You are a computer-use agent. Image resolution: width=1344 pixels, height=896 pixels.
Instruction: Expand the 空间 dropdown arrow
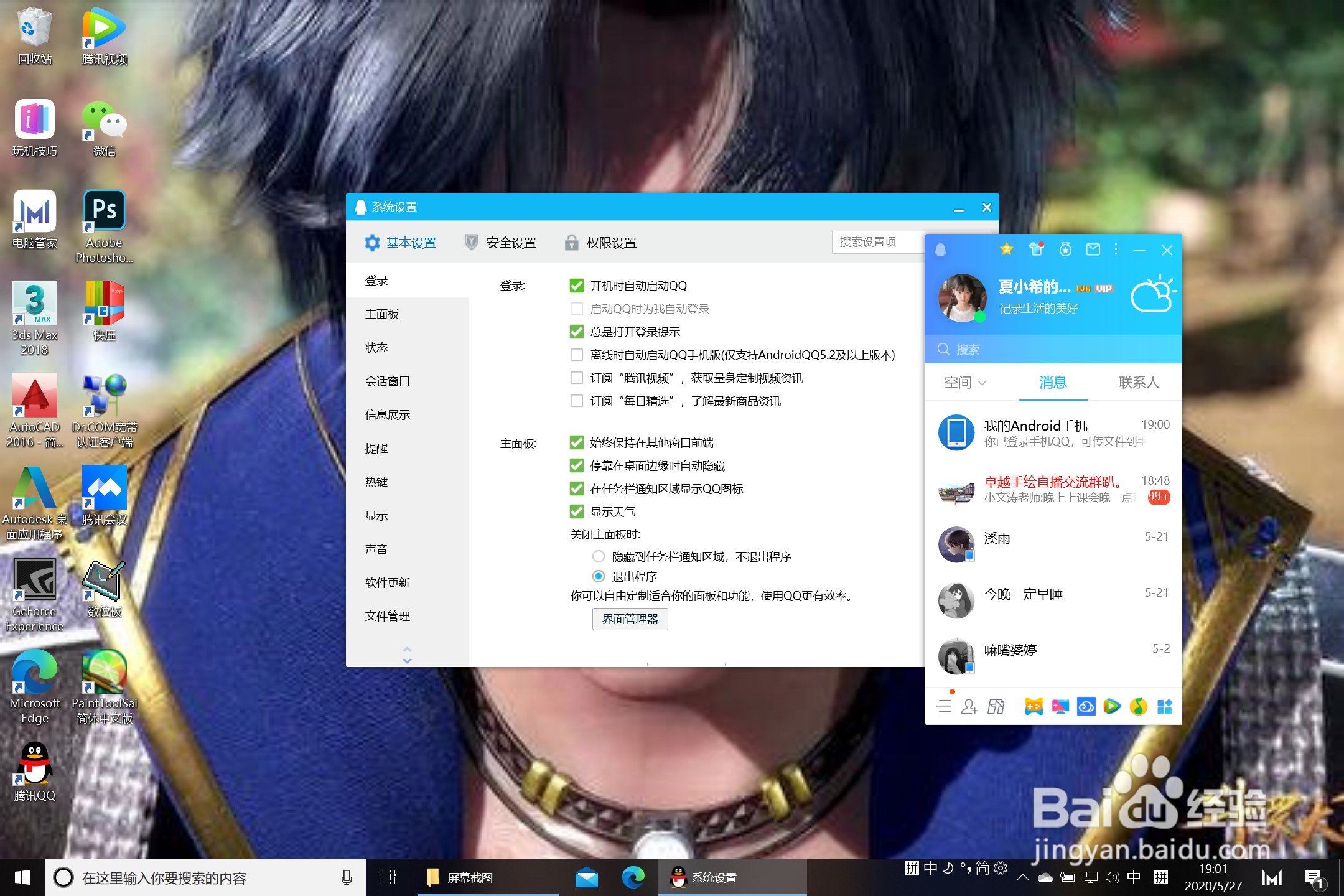click(x=982, y=383)
